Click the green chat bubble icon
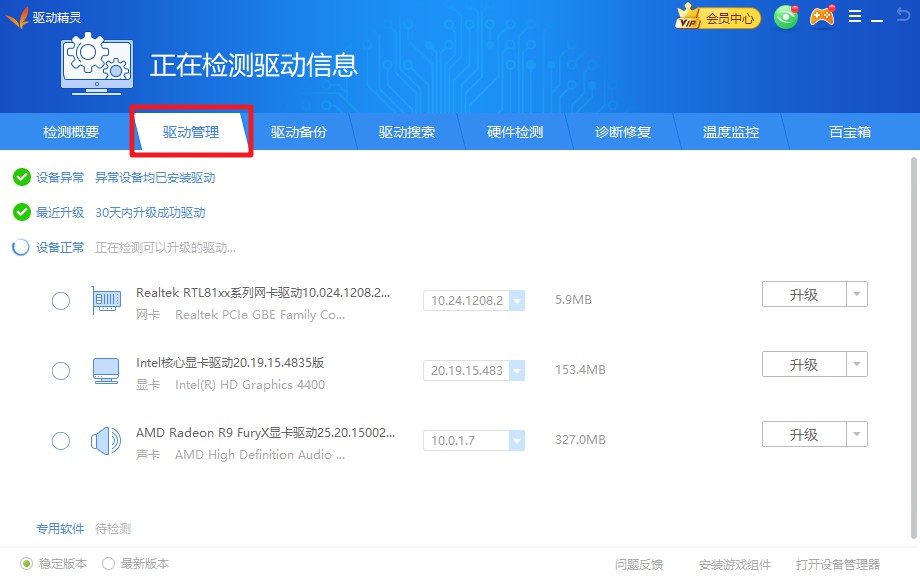 click(786, 17)
